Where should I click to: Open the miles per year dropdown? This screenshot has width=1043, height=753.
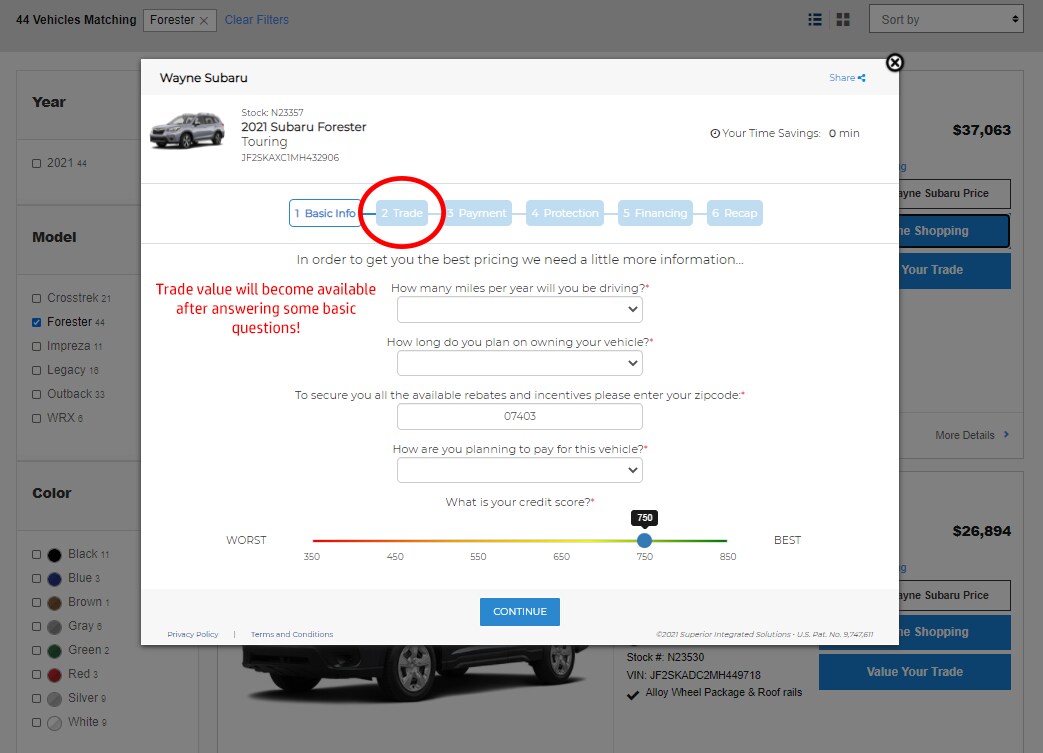tap(520, 309)
